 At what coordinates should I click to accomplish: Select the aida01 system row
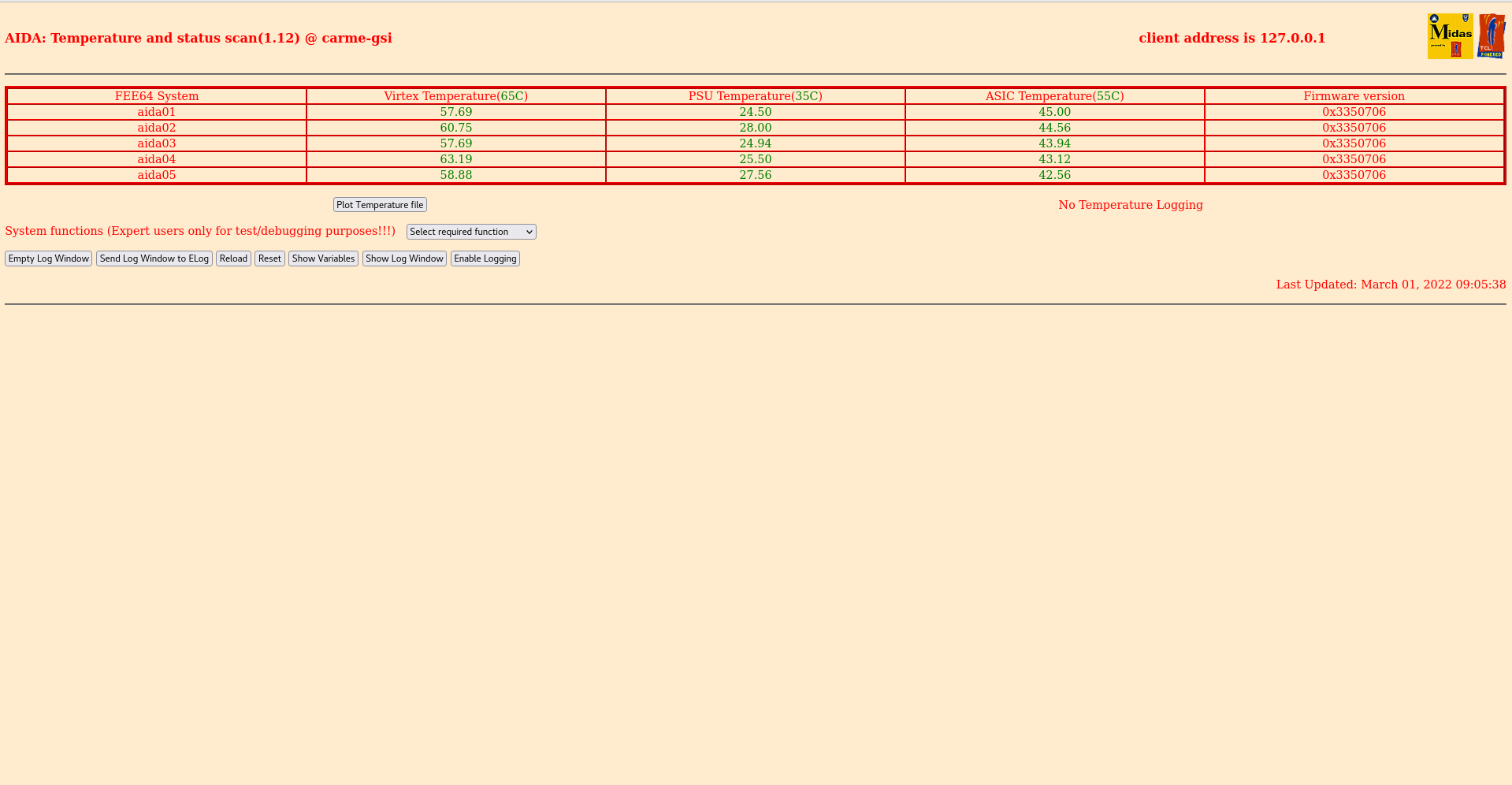coord(156,111)
